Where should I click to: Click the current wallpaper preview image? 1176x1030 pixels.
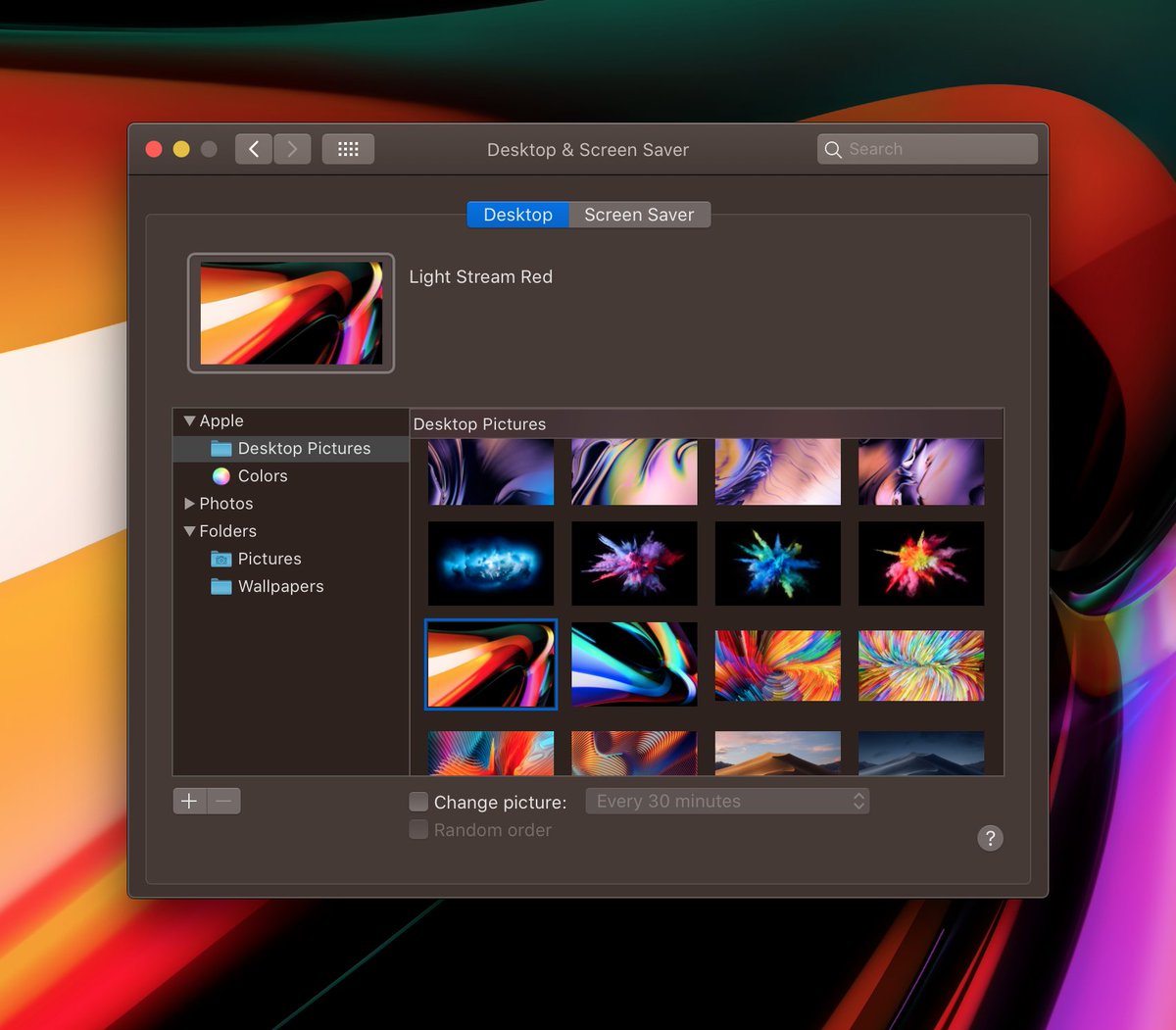291,314
